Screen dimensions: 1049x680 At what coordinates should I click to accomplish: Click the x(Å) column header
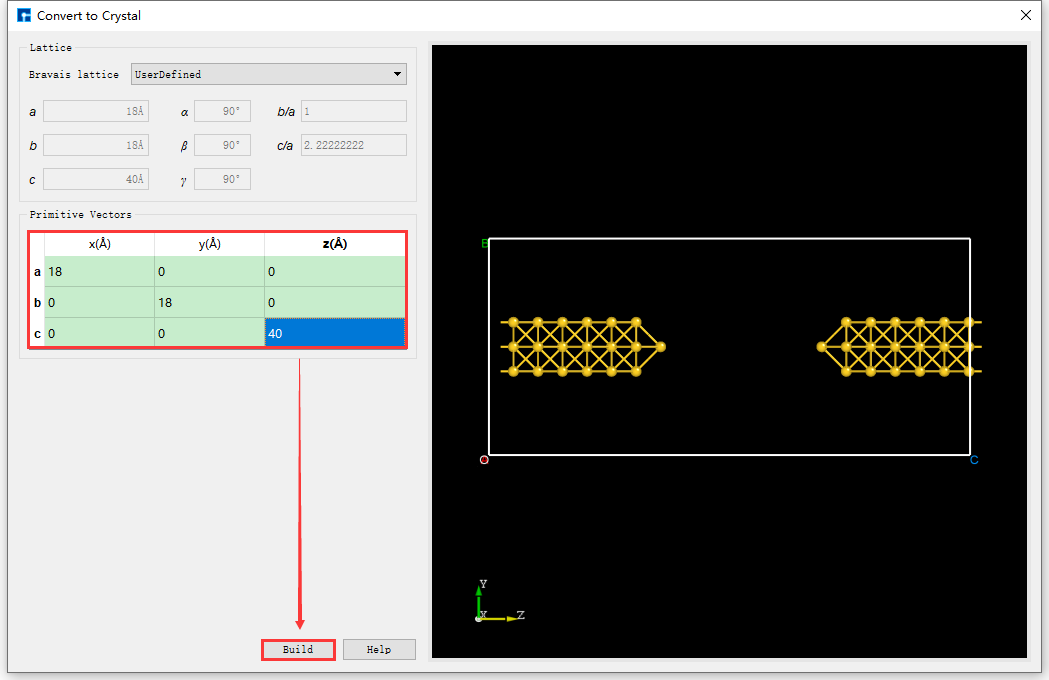coord(99,244)
